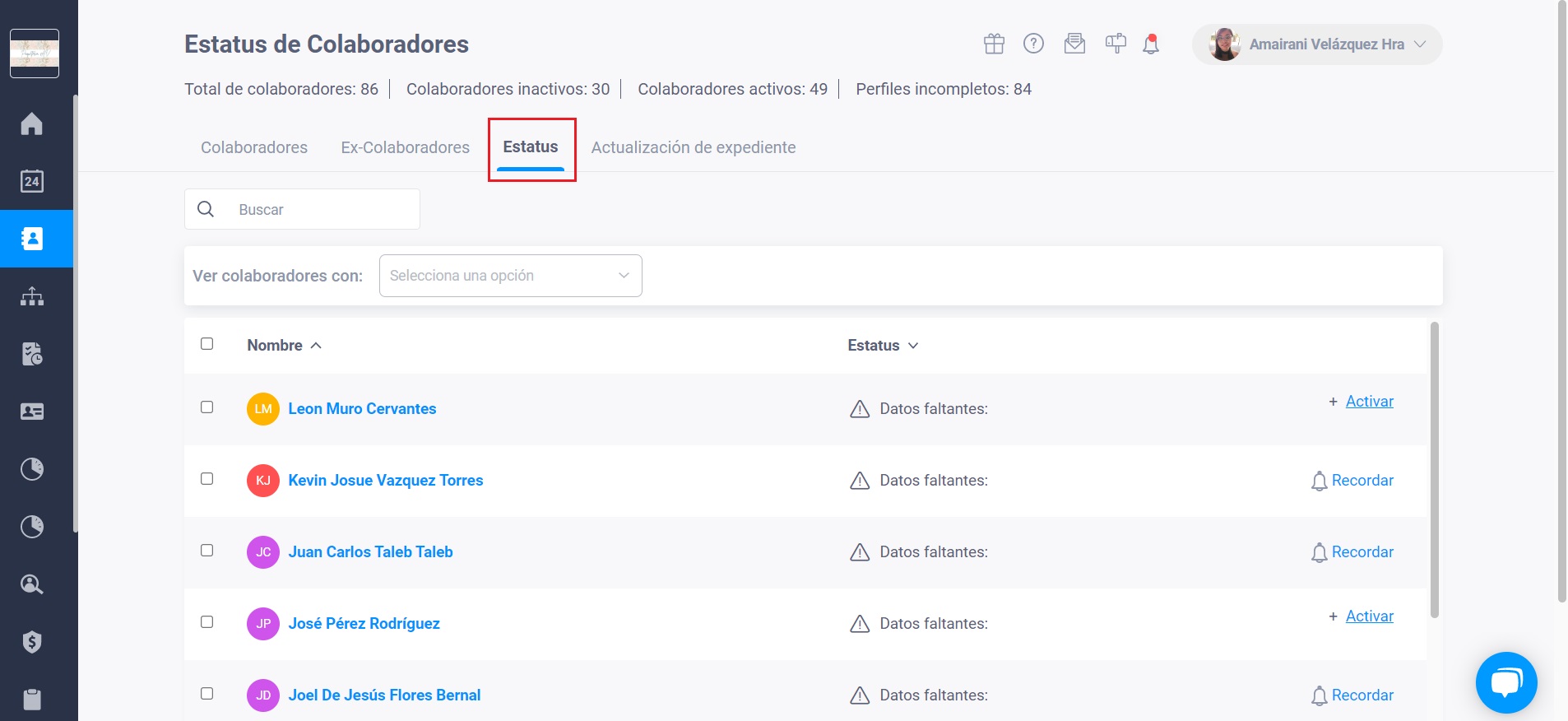
Task: Open the signpost icon in header
Action: coord(1116,44)
